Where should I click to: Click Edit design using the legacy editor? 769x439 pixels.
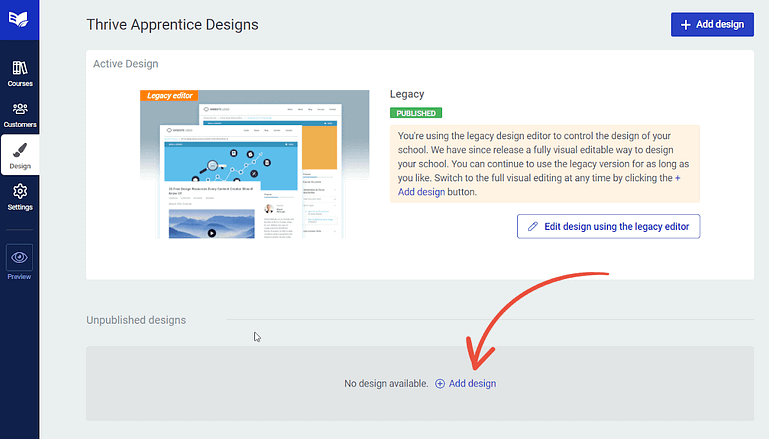tap(608, 227)
